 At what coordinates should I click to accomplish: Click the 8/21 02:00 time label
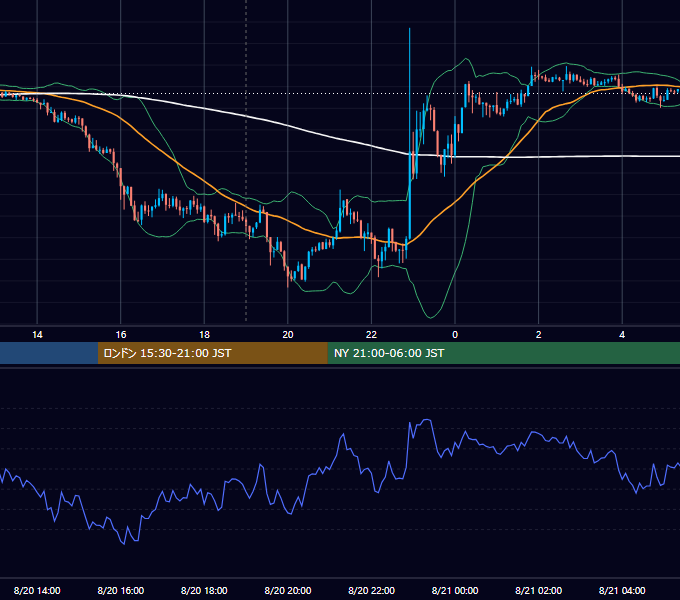(539, 590)
